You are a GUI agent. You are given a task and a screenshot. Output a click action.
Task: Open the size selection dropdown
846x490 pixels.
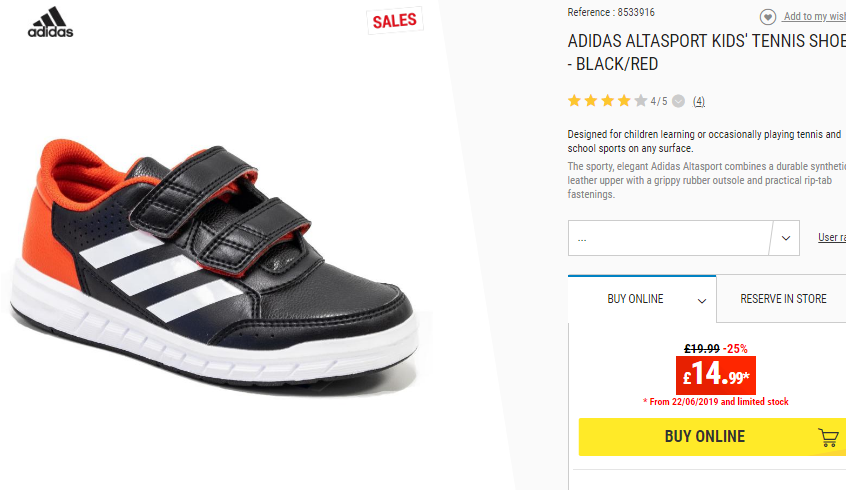tap(684, 238)
